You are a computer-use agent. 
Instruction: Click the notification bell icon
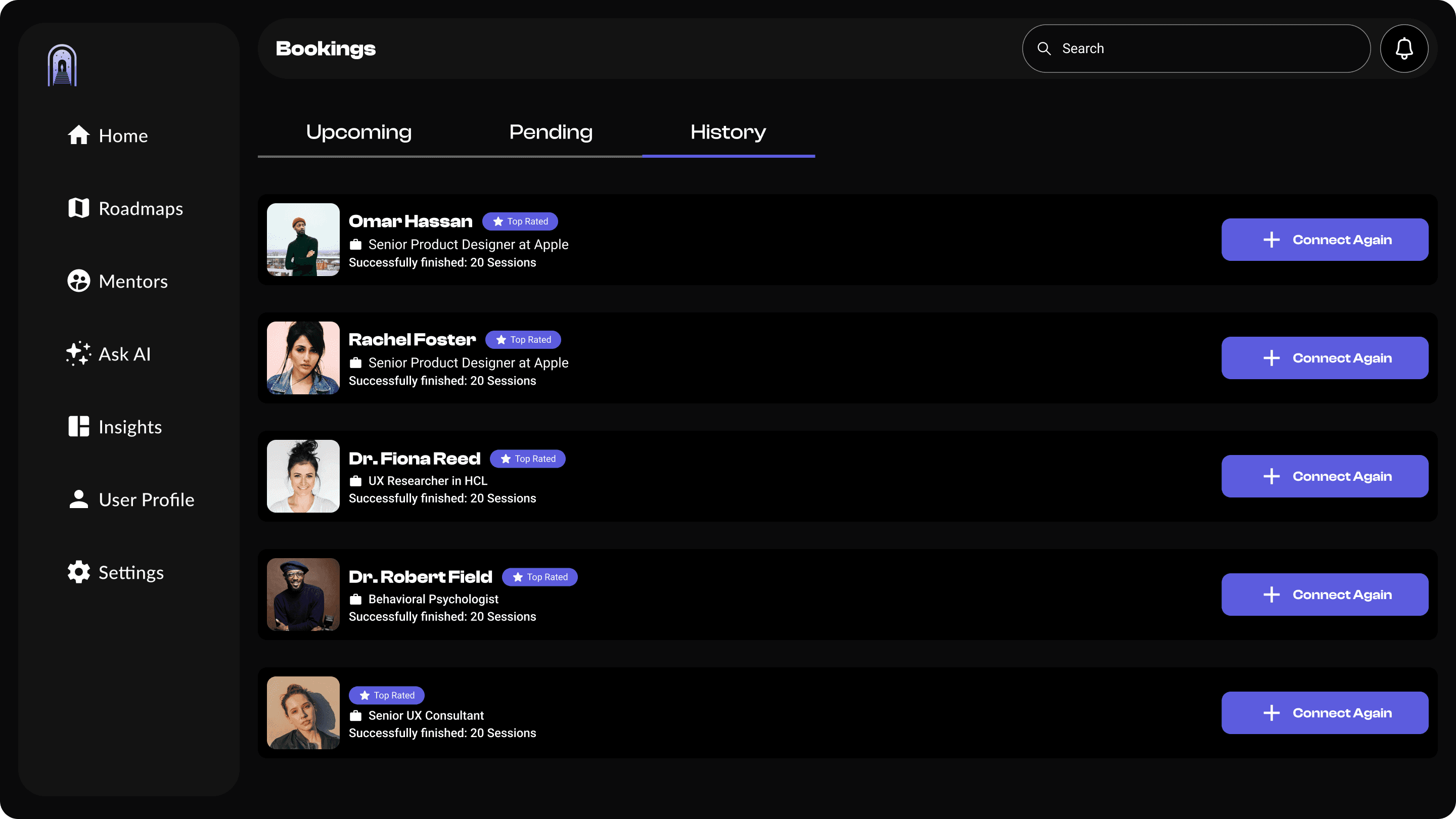(1404, 49)
